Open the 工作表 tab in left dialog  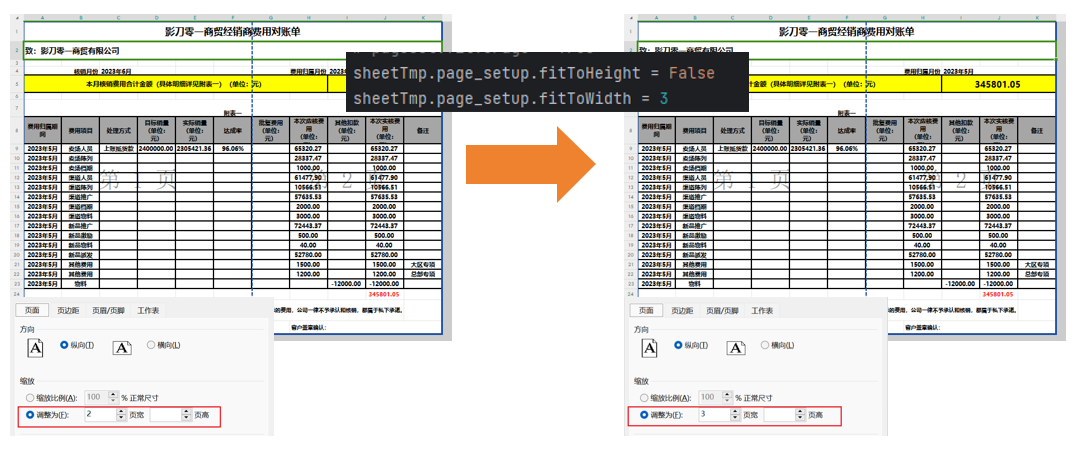148,311
